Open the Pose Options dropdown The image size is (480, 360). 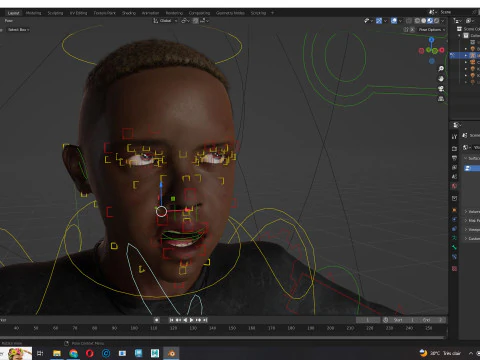431,30
